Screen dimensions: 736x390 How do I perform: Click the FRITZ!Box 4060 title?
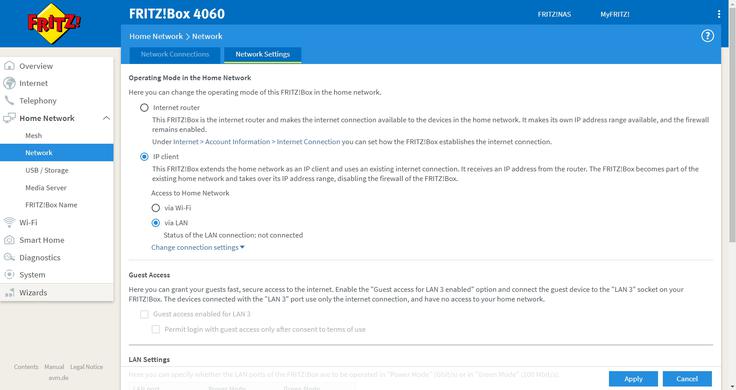coord(177,14)
